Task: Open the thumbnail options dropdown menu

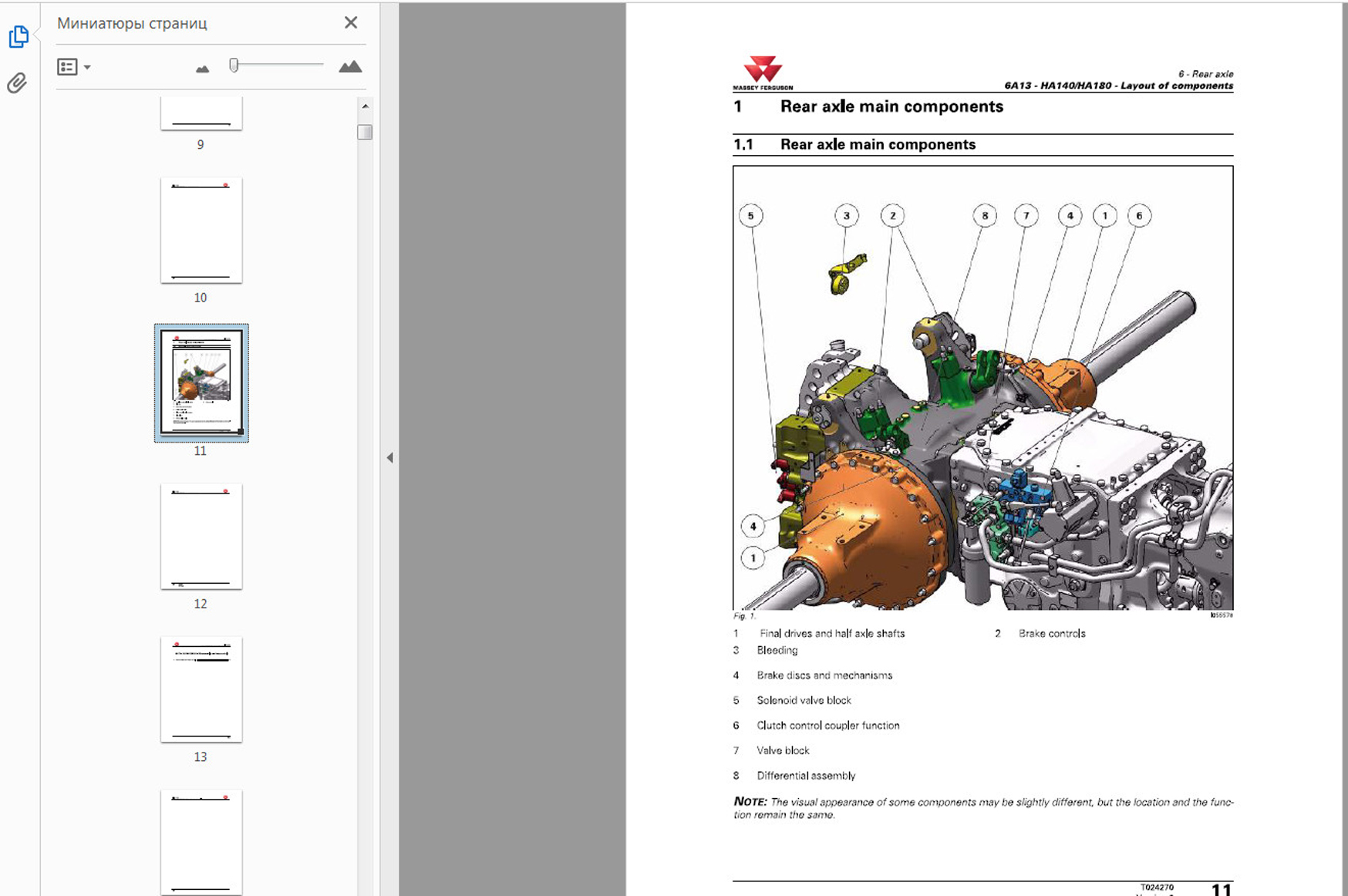Action: 74,67
